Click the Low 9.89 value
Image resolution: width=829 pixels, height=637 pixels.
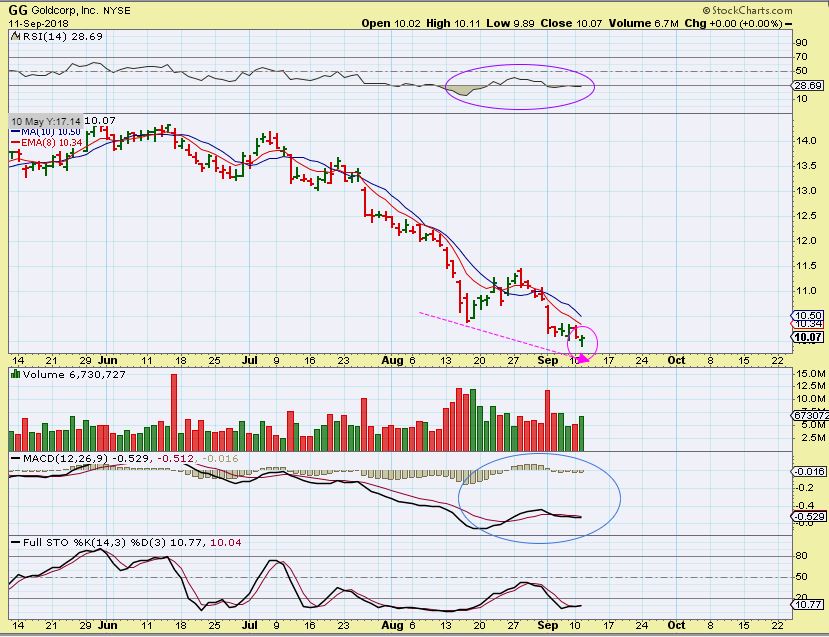pyautogui.click(x=511, y=23)
